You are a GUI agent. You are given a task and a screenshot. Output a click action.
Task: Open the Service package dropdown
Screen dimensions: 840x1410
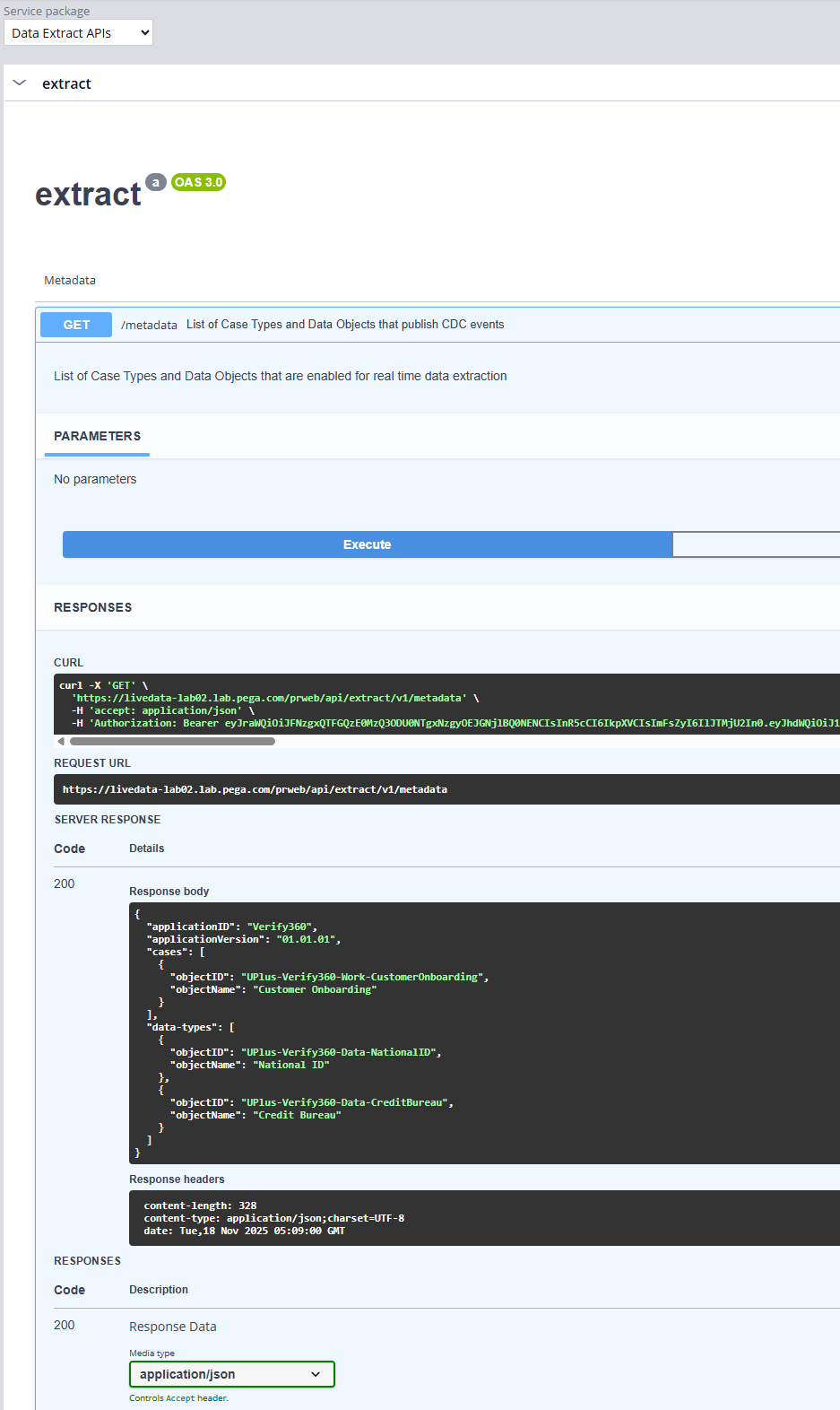pyautogui.click(x=79, y=33)
